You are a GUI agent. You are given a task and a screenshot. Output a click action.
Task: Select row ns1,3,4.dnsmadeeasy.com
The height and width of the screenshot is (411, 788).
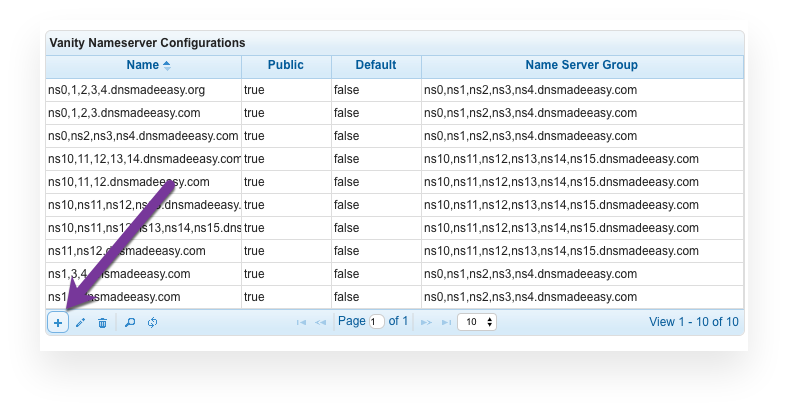click(395, 274)
